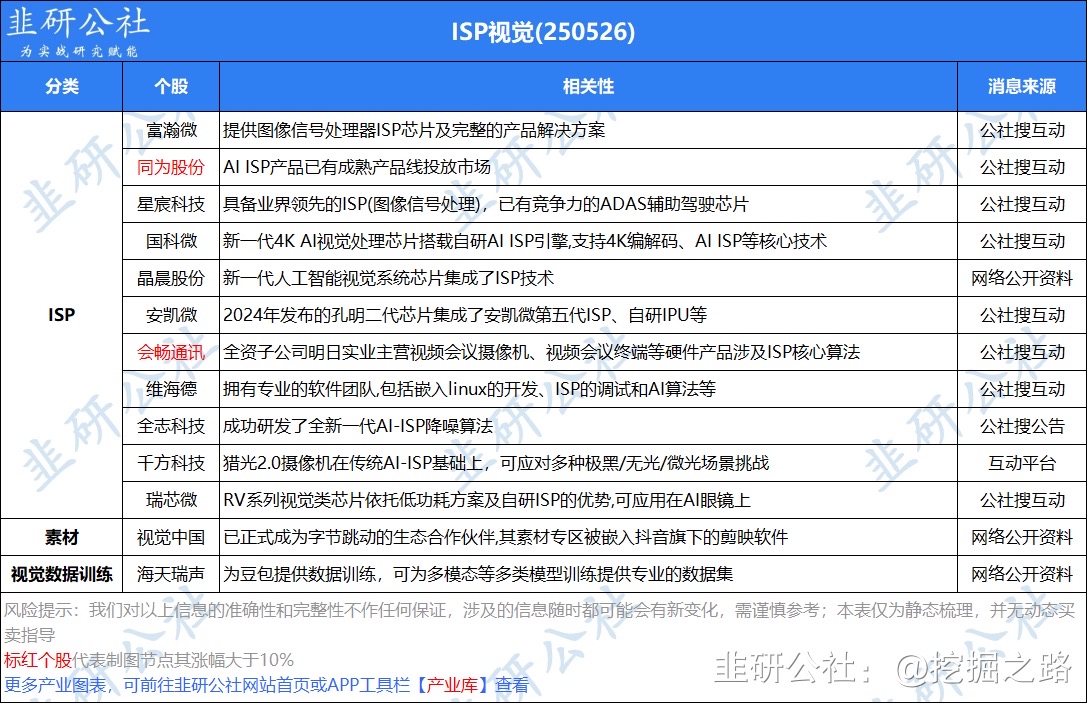Select stock 富瀚微
Image resolution: width=1087 pixels, height=703 pixels.
pyautogui.click(x=171, y=130)
